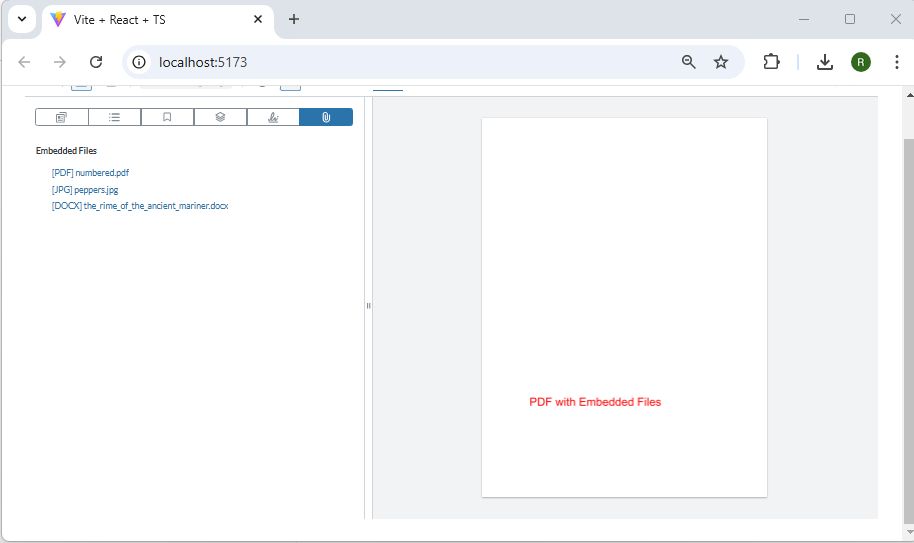Minimize the browser window
The width and height of the screenshot is (914, 543).
coord(804,19)
